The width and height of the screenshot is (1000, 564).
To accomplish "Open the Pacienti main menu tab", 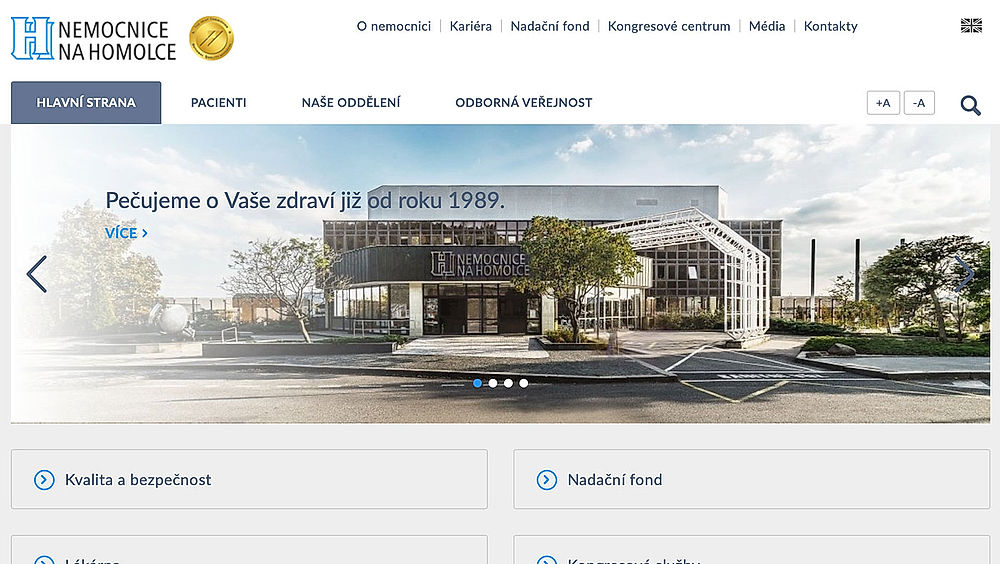I will click(x=219, y=103).
